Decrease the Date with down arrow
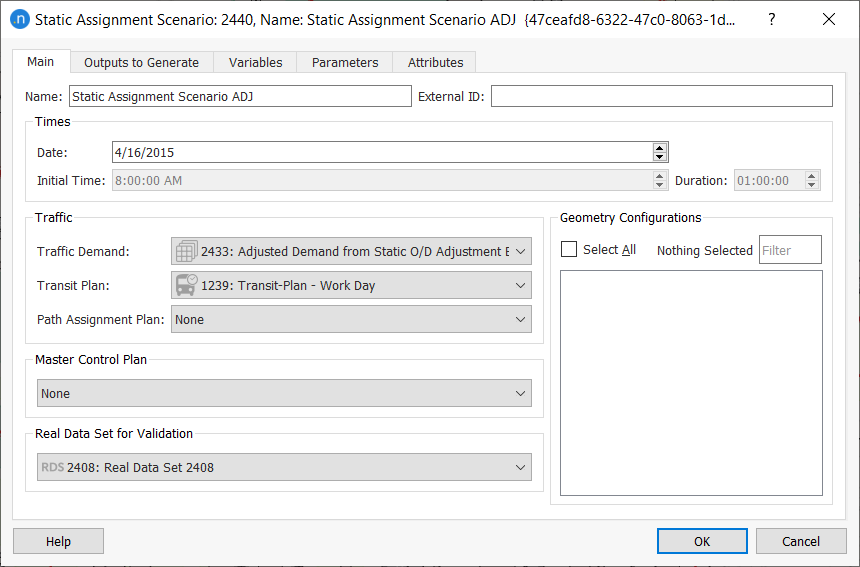Screen dimensions: 860x567 click(659, 157)
